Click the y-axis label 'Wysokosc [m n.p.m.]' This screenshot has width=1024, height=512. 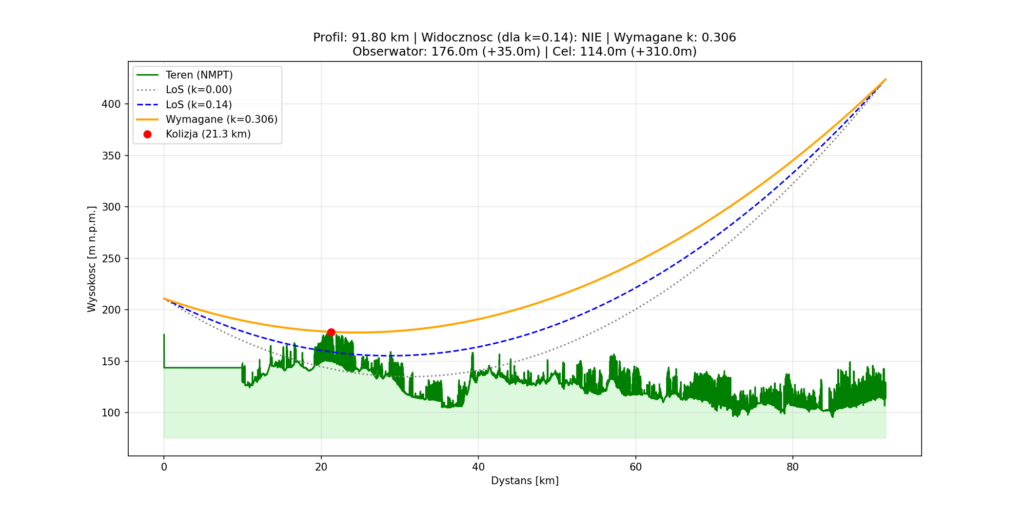[92, 259]
